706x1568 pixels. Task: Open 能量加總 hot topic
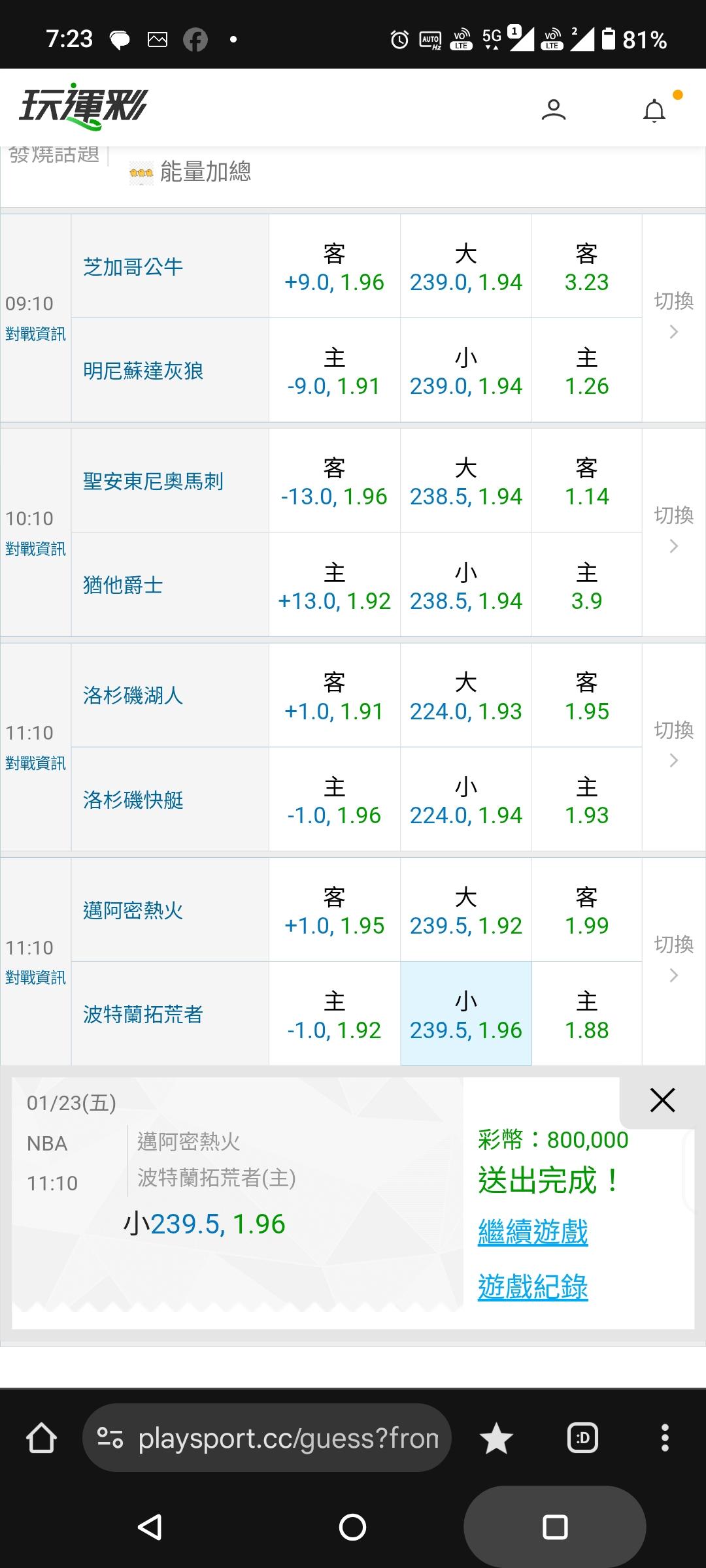tap(205, 172)
